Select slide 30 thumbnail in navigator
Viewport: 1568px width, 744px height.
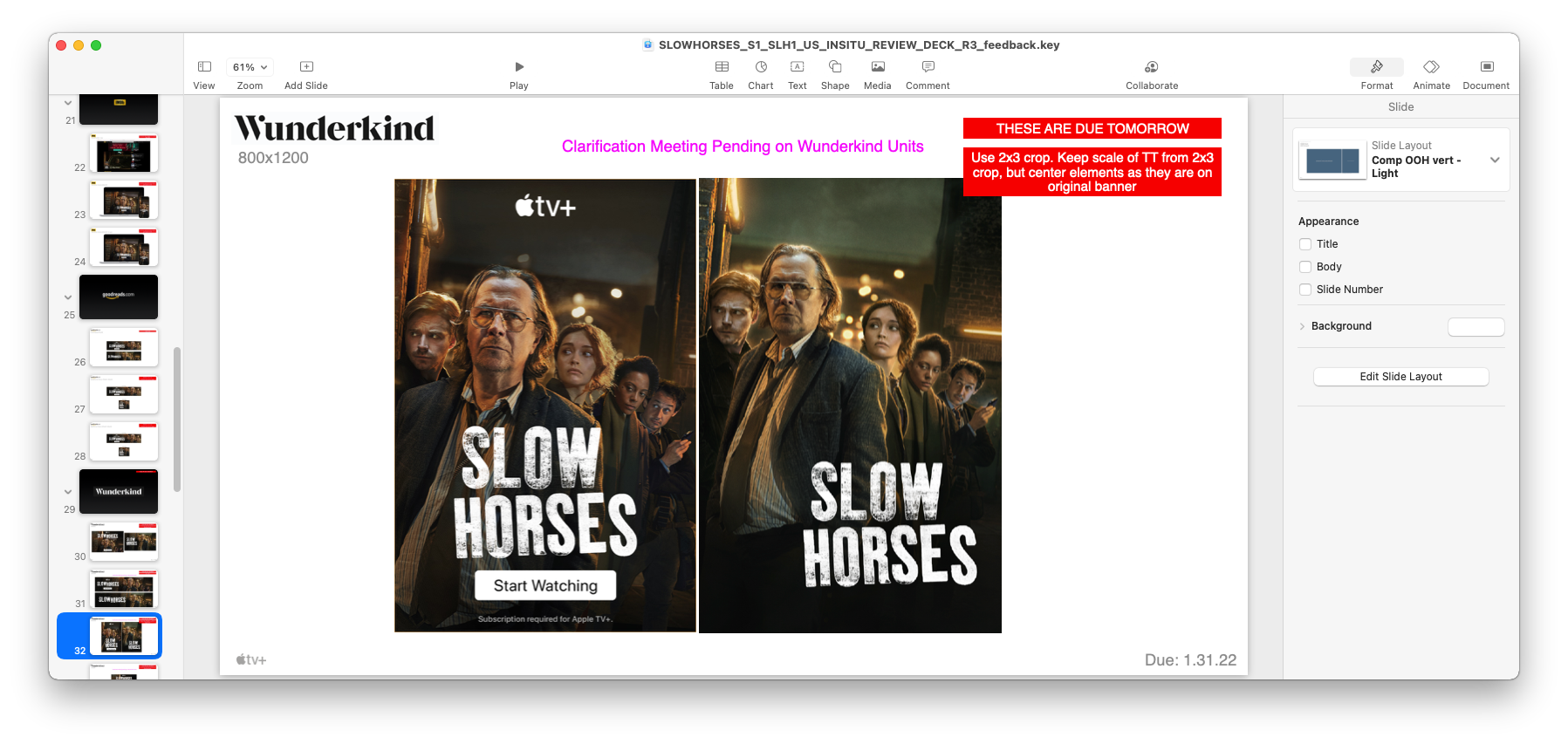(124, 542)
